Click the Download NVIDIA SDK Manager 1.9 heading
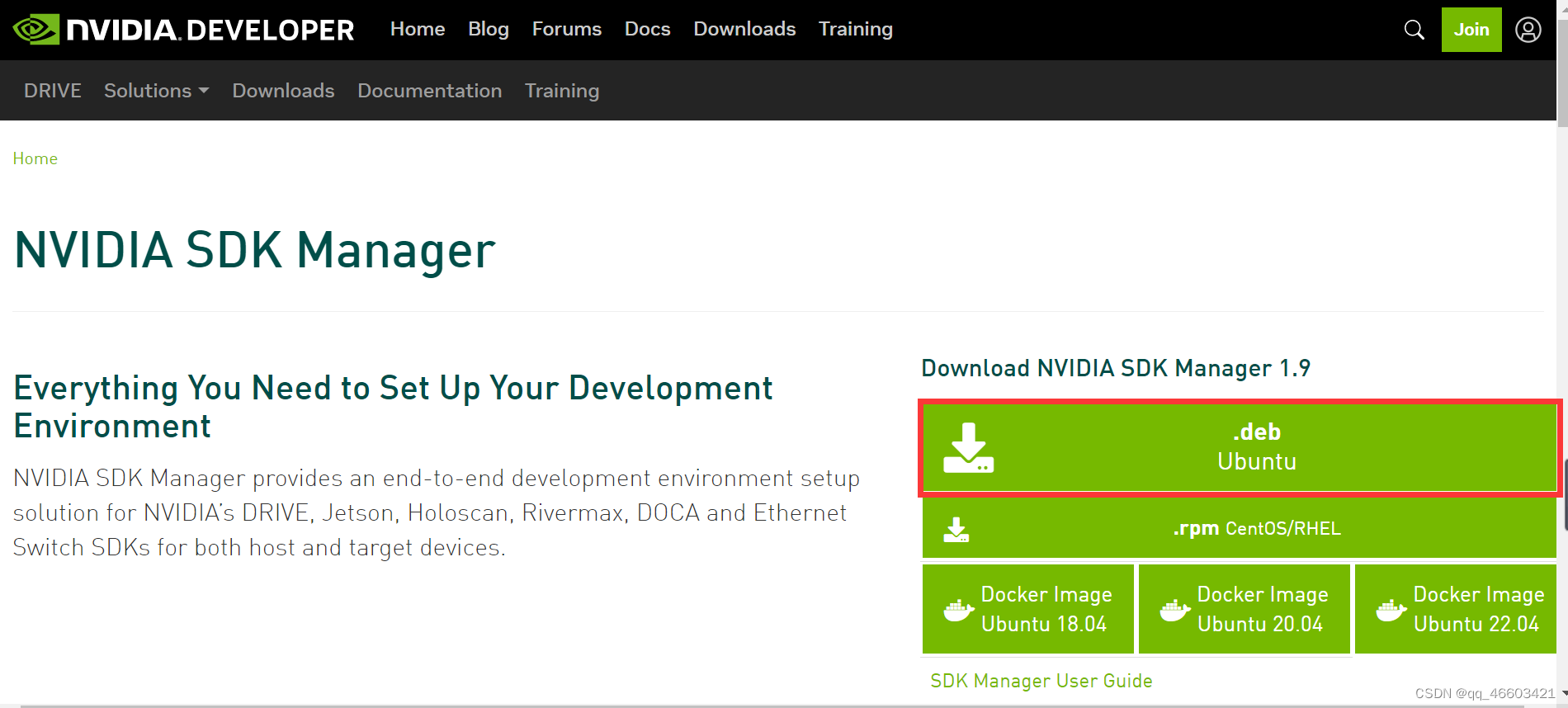This screenshot has height=708, width=1568. pos(1116,368)
